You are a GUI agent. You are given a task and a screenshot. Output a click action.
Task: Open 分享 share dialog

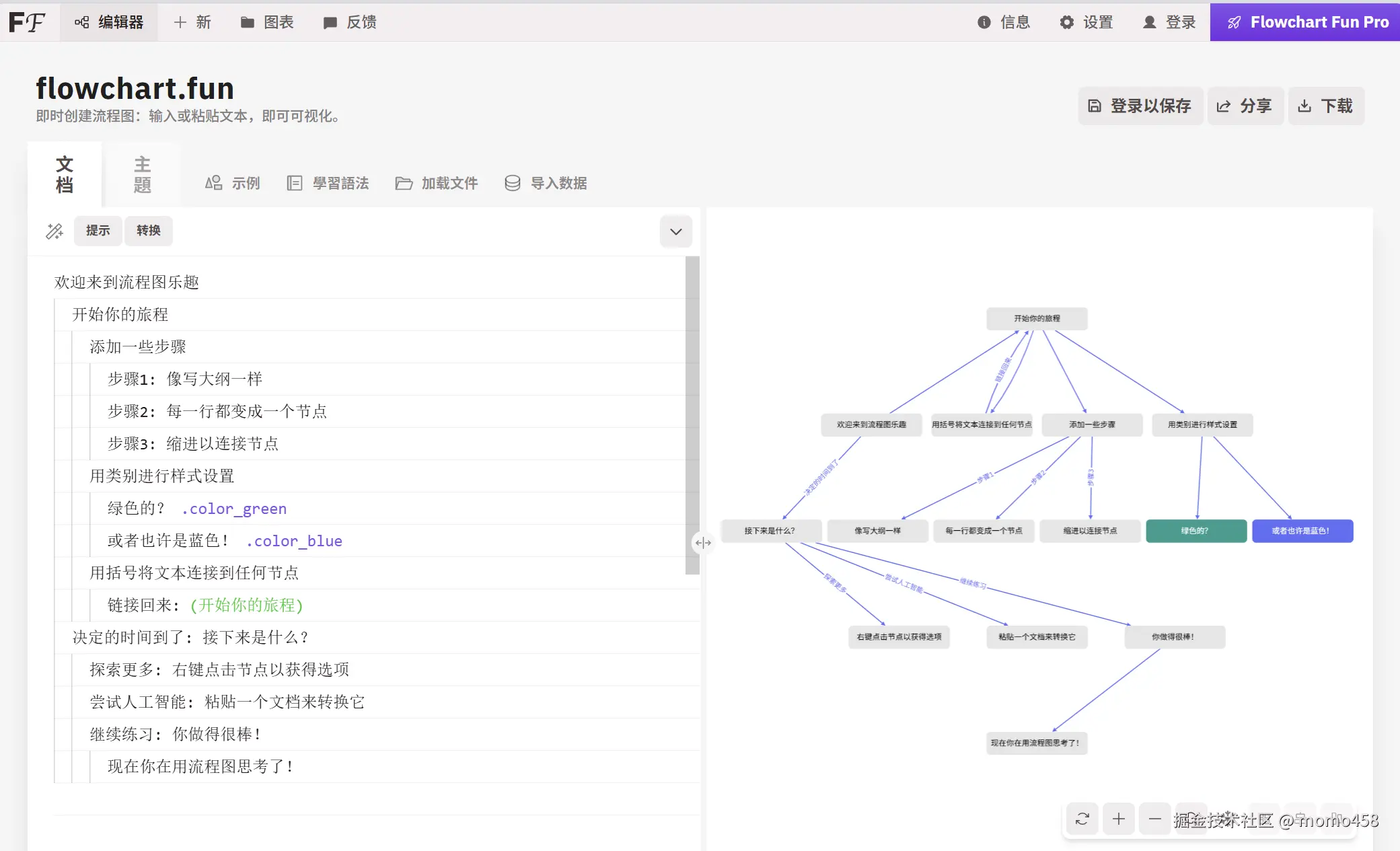click(1245, 106)
